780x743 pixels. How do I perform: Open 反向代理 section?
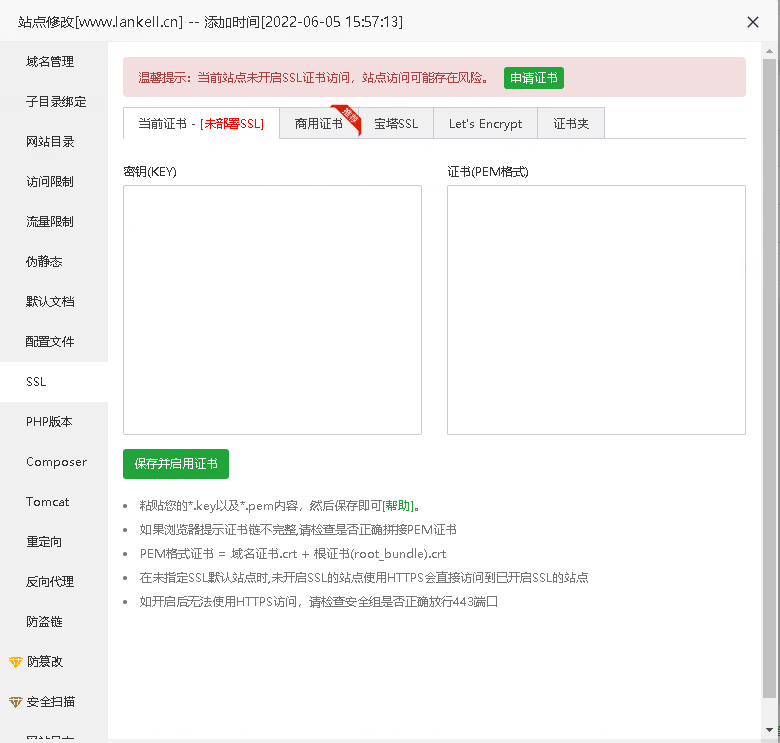pyautogui.click(x=50, y=582)
